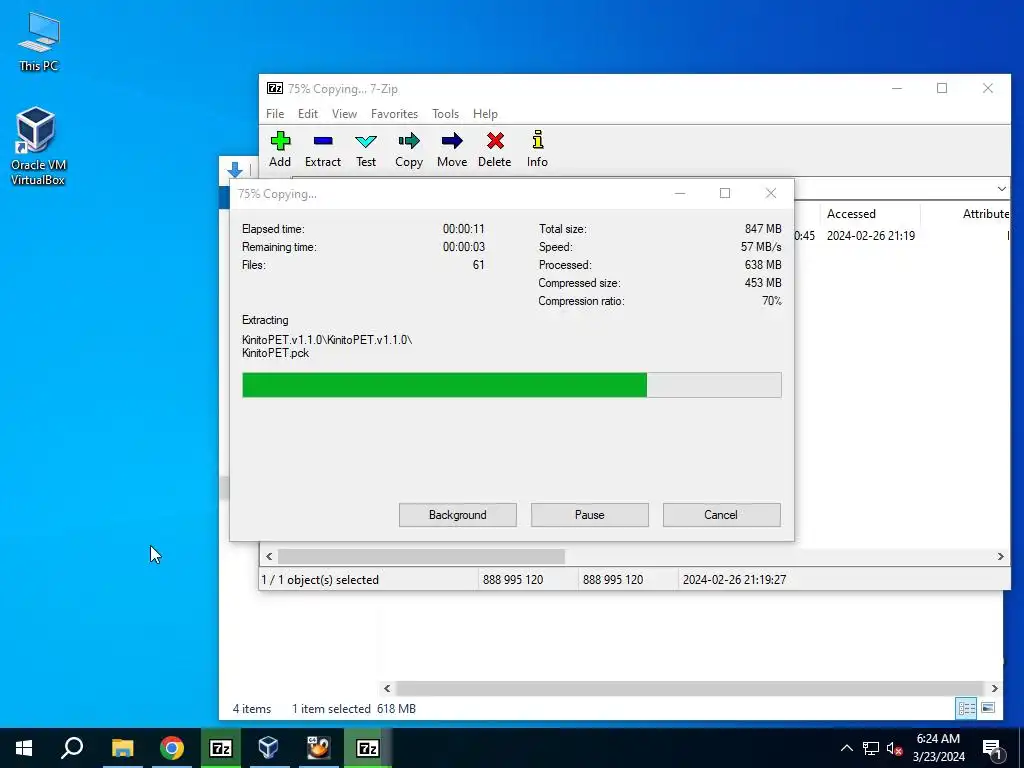Open network status tray icon
Viewport: 1024px width, 768px height.
871,748
